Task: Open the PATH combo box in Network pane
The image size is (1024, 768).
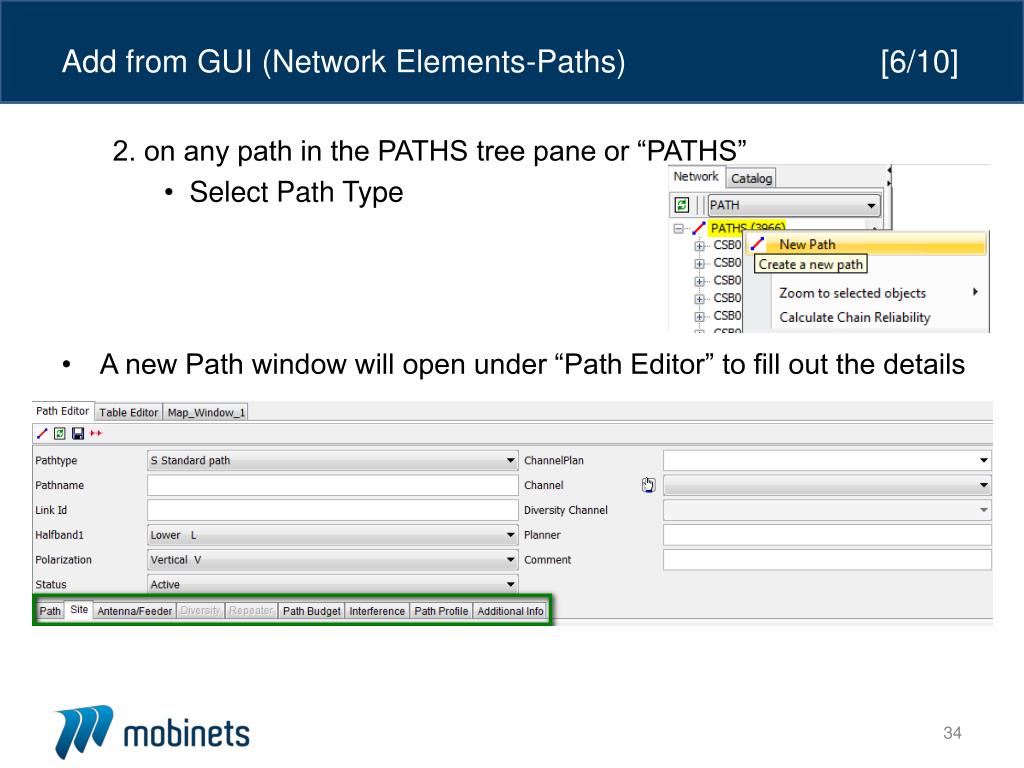Action: [794, 205]
